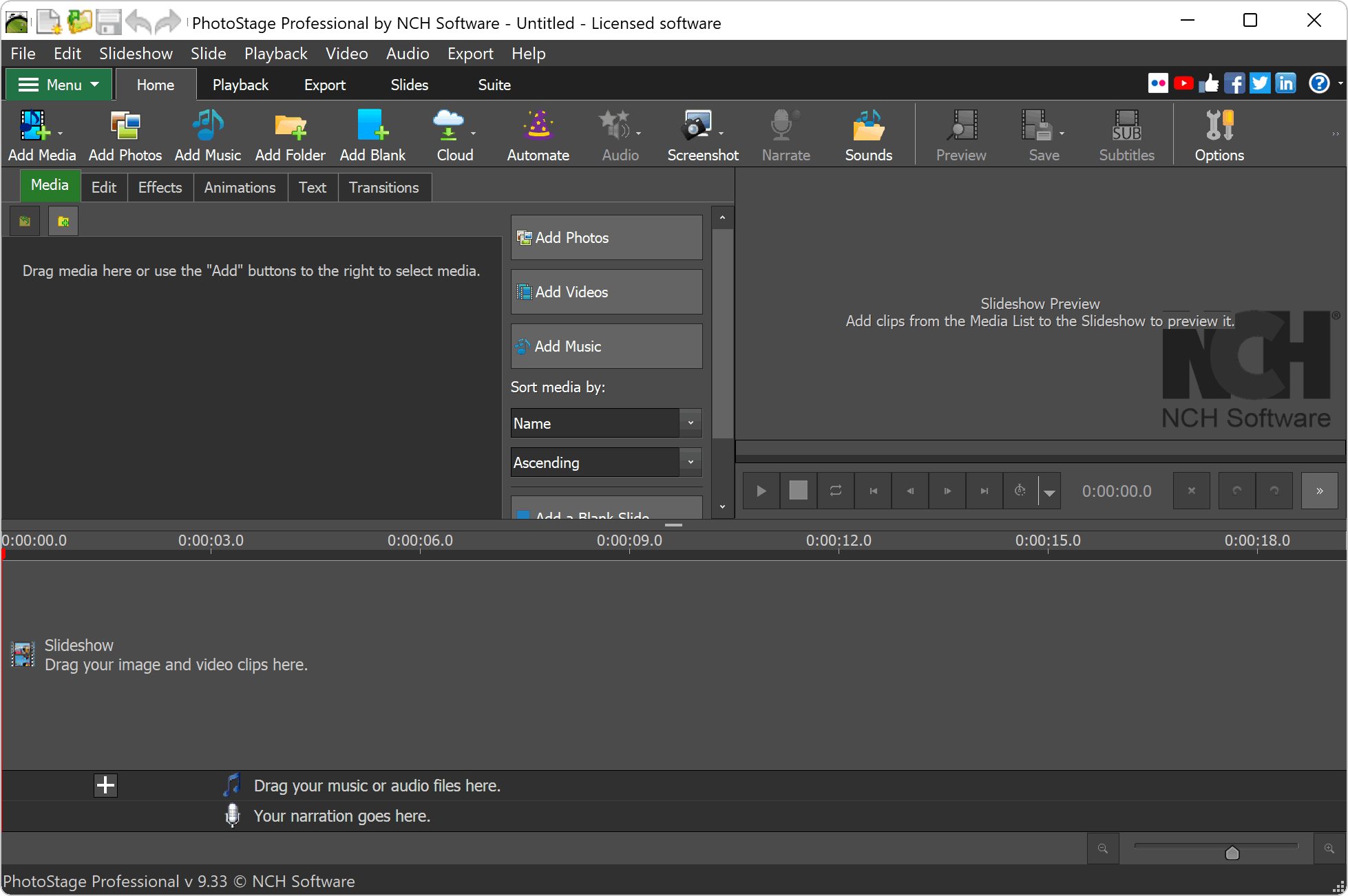
Task: Open the Export menu in menu bar
Action: [470, 54]
